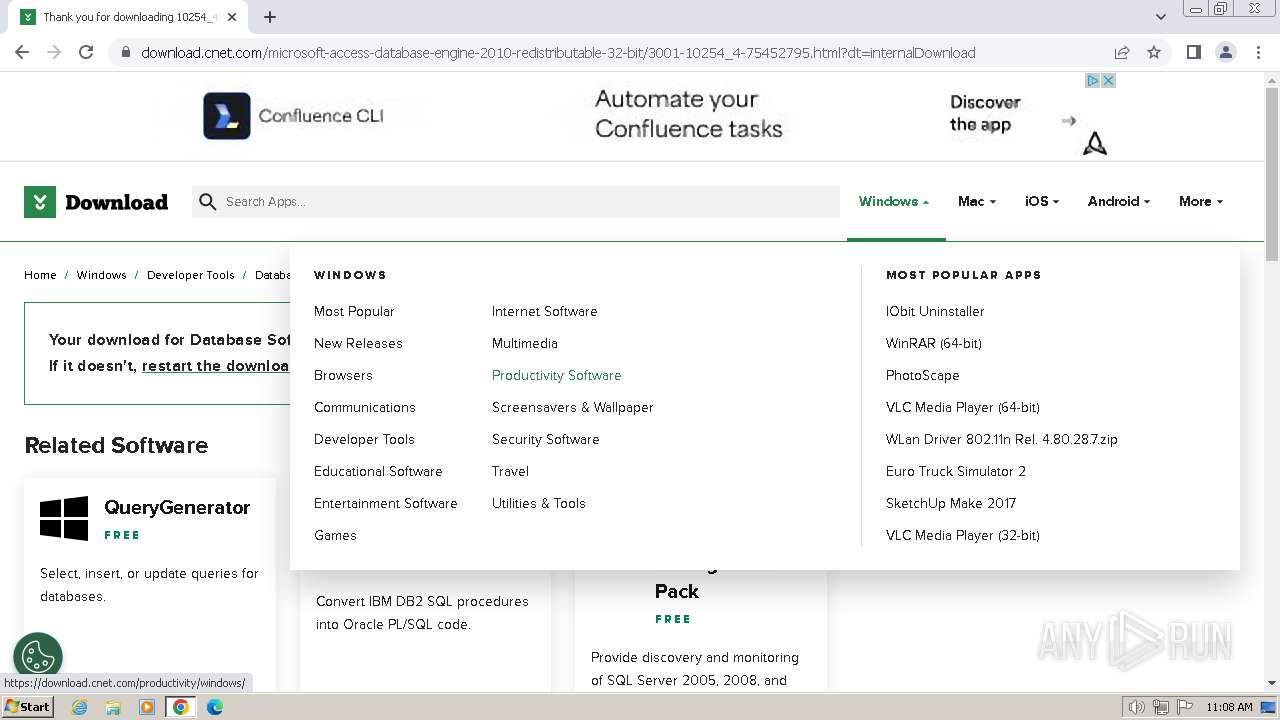The height and width of the screenshot is (720, 1280).
Task: Click the browser back arrow
Action: coord(22,52)
